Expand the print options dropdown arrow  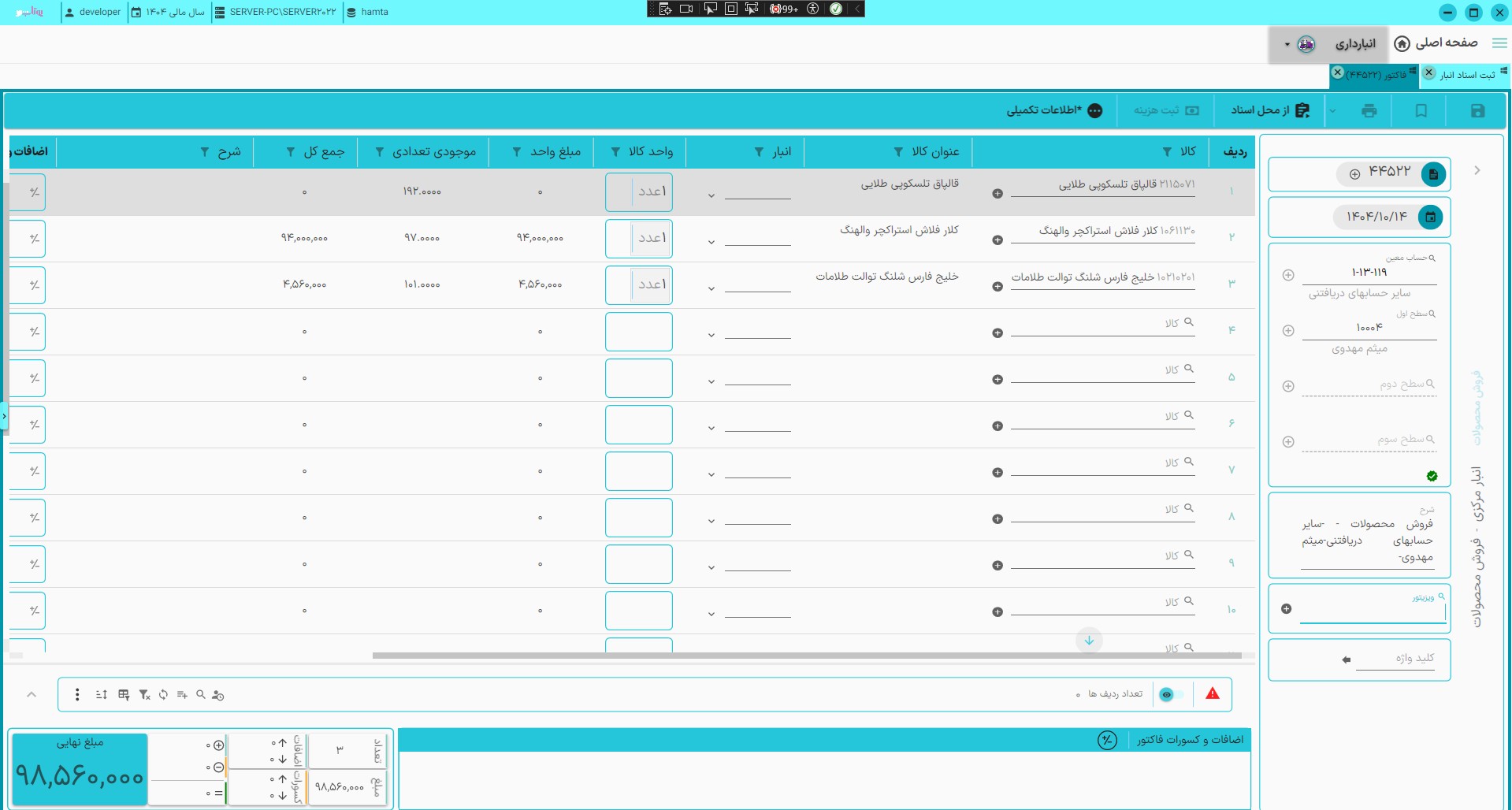1332,111
